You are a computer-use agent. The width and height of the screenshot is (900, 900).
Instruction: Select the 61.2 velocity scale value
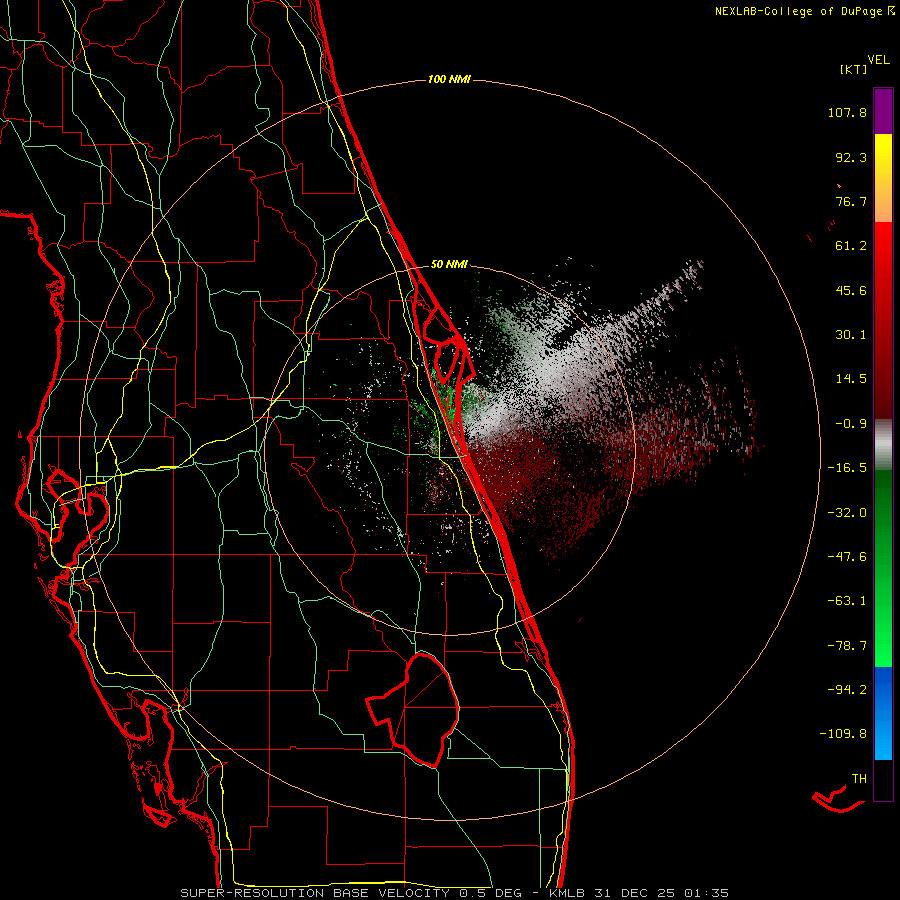(x=851, y=246)
